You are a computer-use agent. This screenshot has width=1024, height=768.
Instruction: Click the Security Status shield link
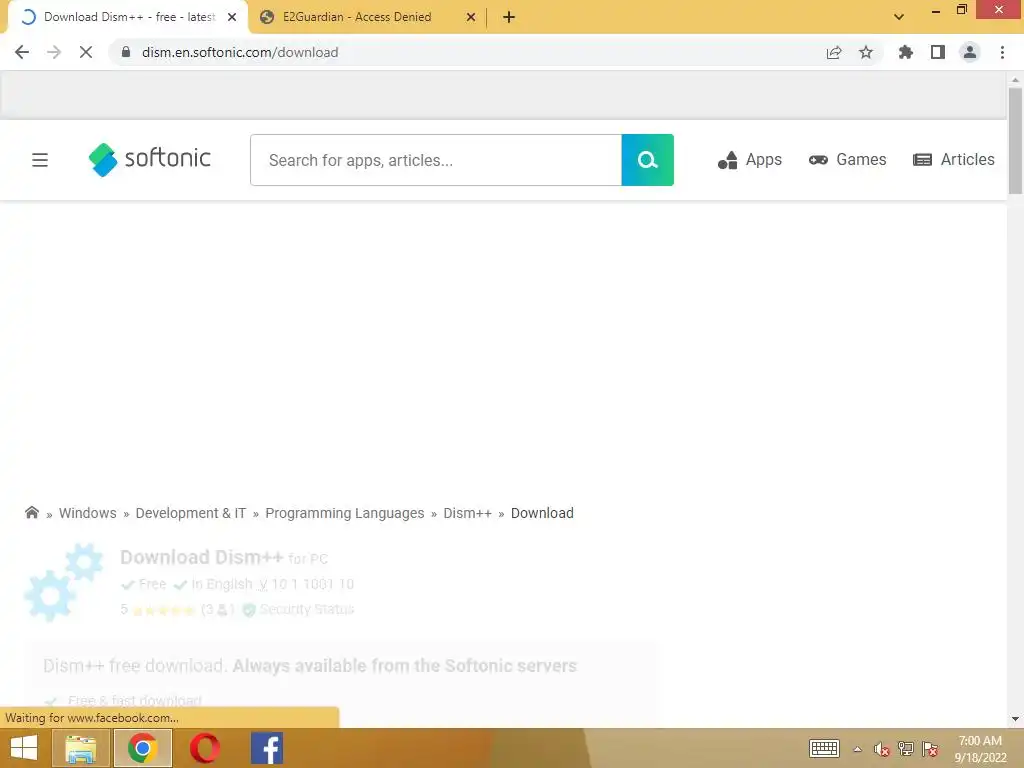[x=299, y=609]
